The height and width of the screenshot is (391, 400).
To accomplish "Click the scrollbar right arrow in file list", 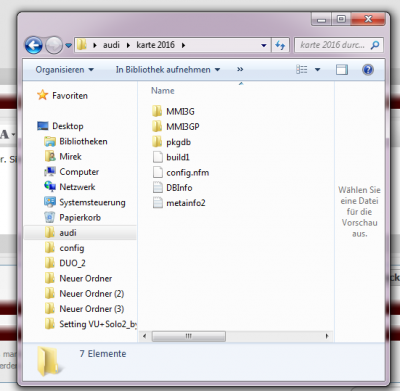I will (x=327, y=336).
